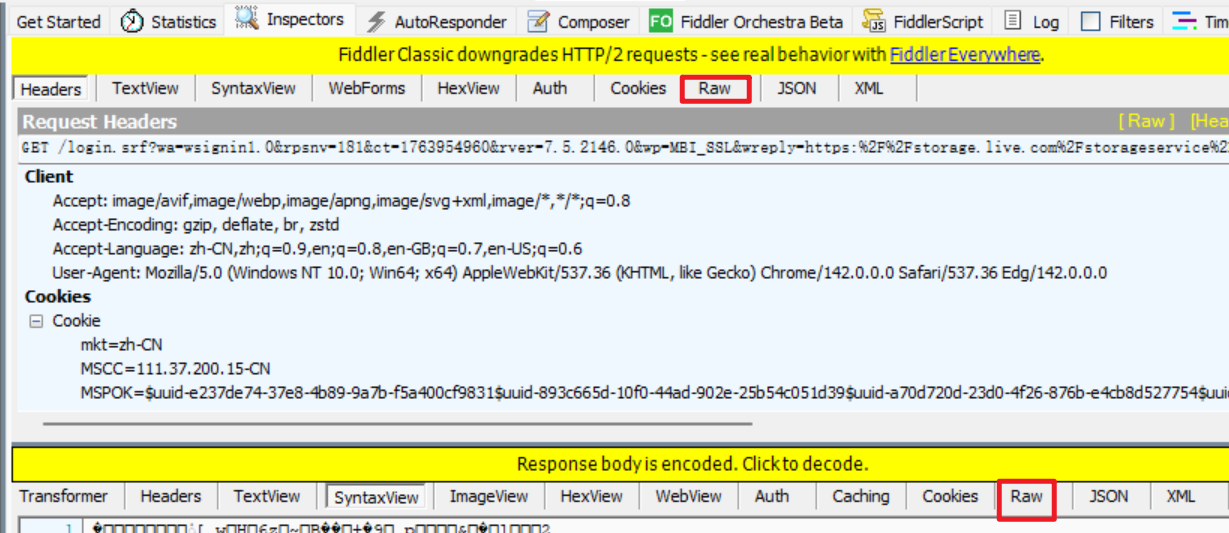Open response Auth tab
1229x533 pixels.
(x=771, y=496)
